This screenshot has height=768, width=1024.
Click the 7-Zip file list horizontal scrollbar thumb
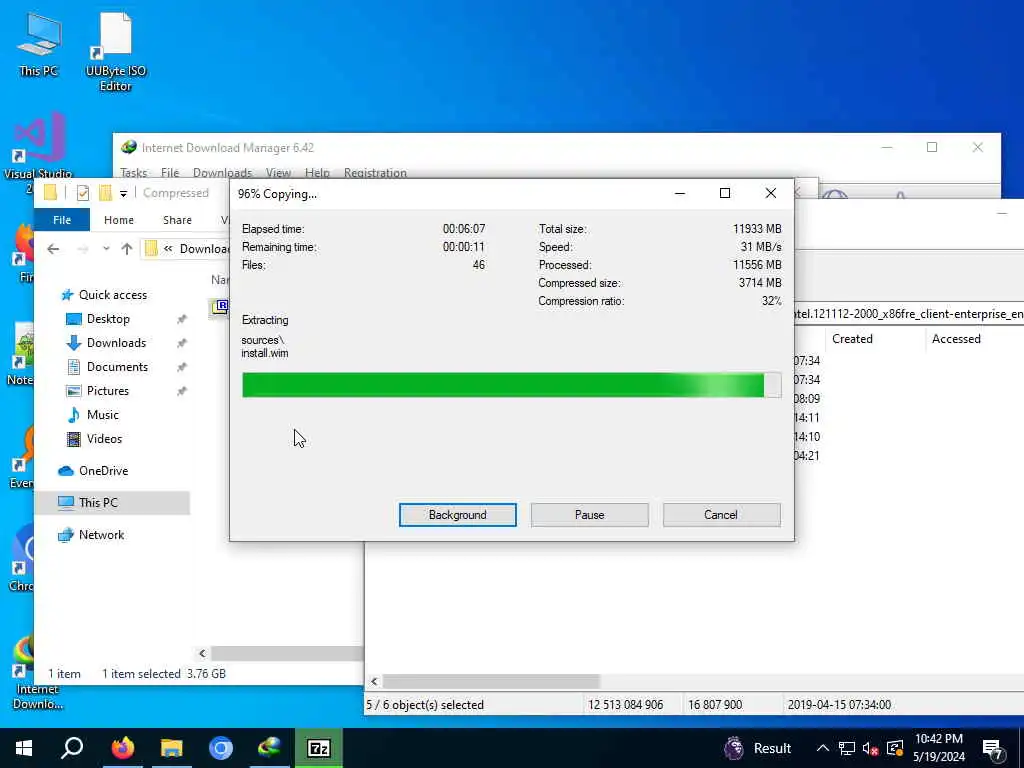tap(490, 682)
